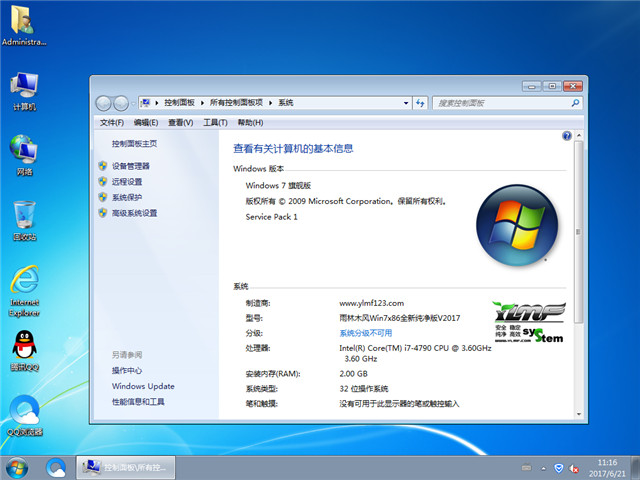Show hidden tray icons arrow
The width and height of the screenshot is (640, 480).
(x=543, y=469)
